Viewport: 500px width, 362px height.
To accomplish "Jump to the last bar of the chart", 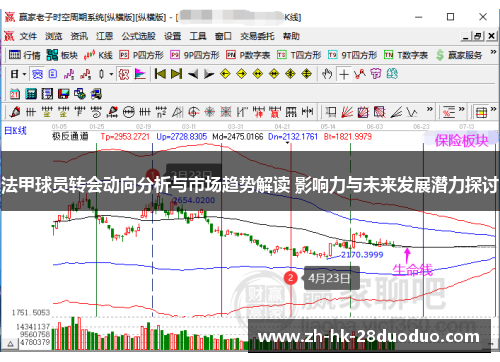I will pos(176,74).
